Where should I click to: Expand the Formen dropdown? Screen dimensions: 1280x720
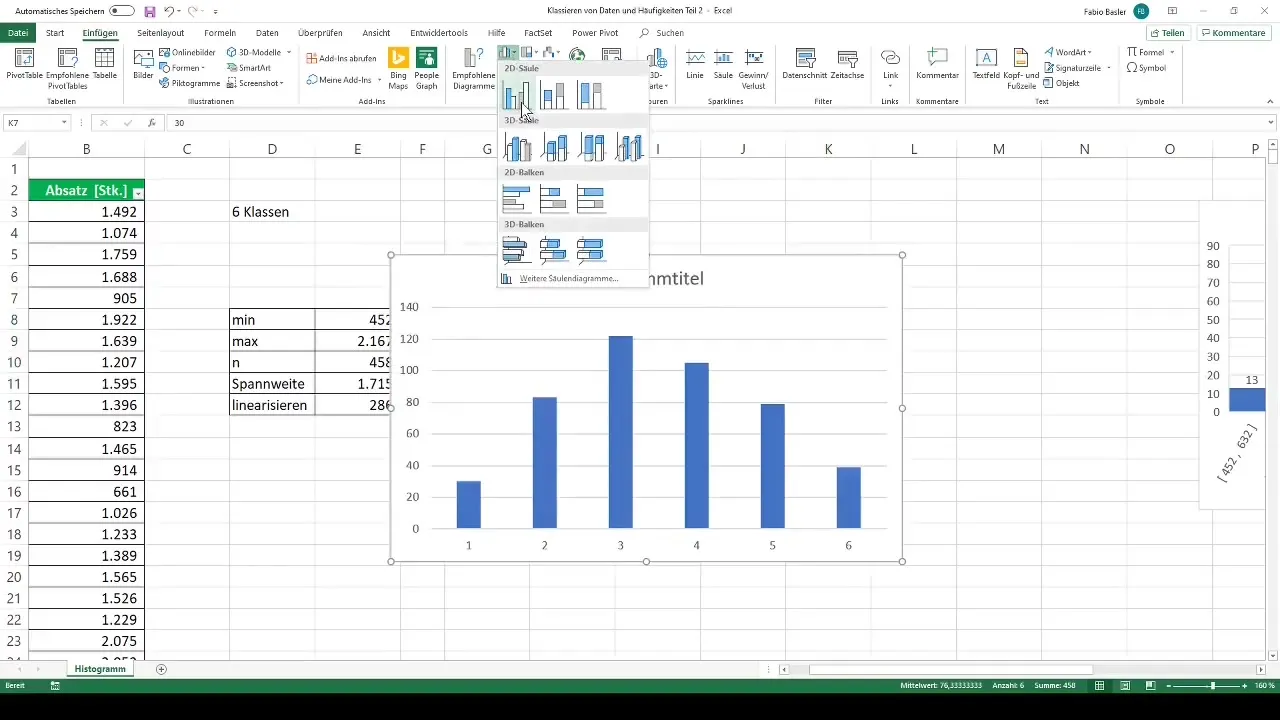click(203, 68)
